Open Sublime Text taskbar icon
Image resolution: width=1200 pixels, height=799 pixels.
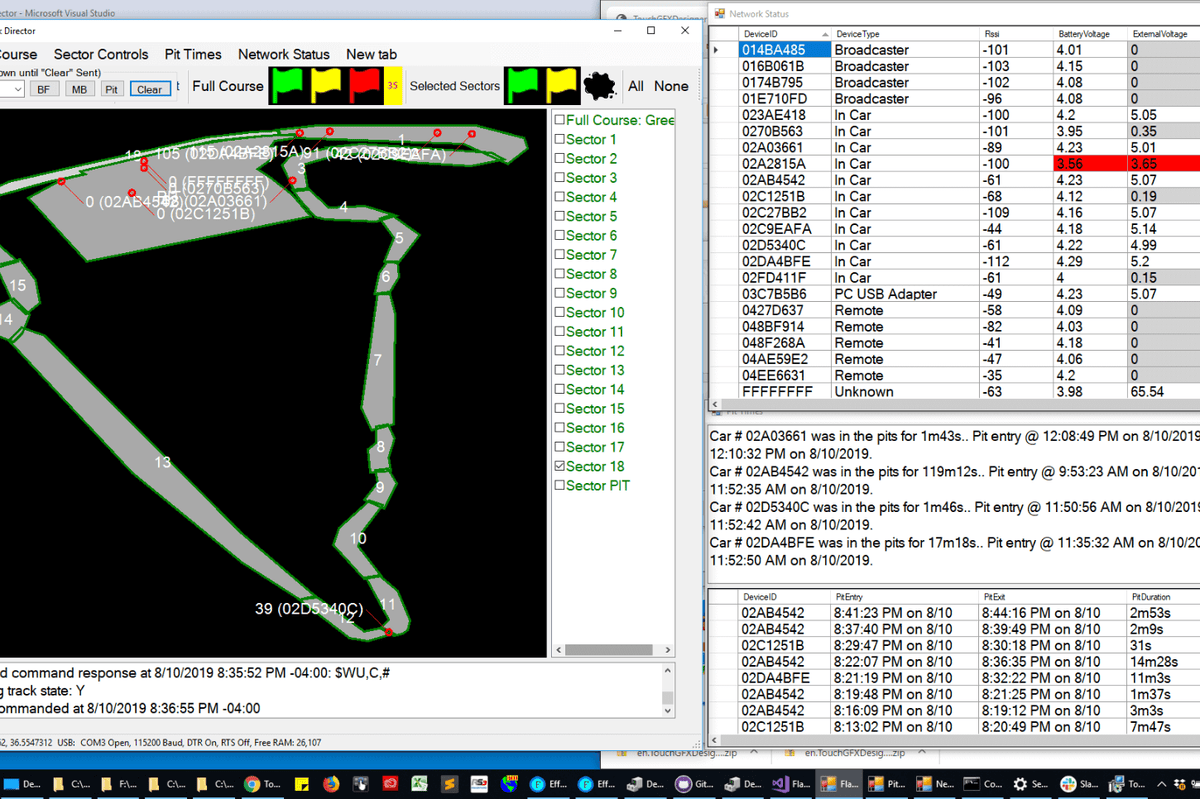tap(450, 785)
